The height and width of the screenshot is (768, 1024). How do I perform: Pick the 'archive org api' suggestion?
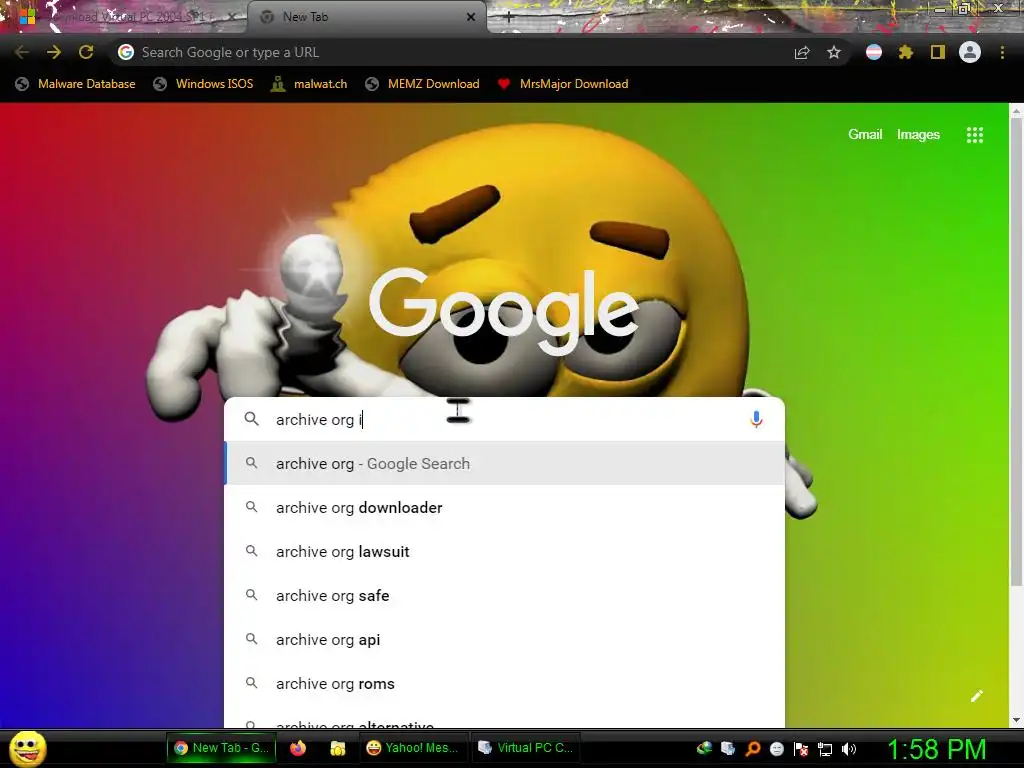point(504,640)
